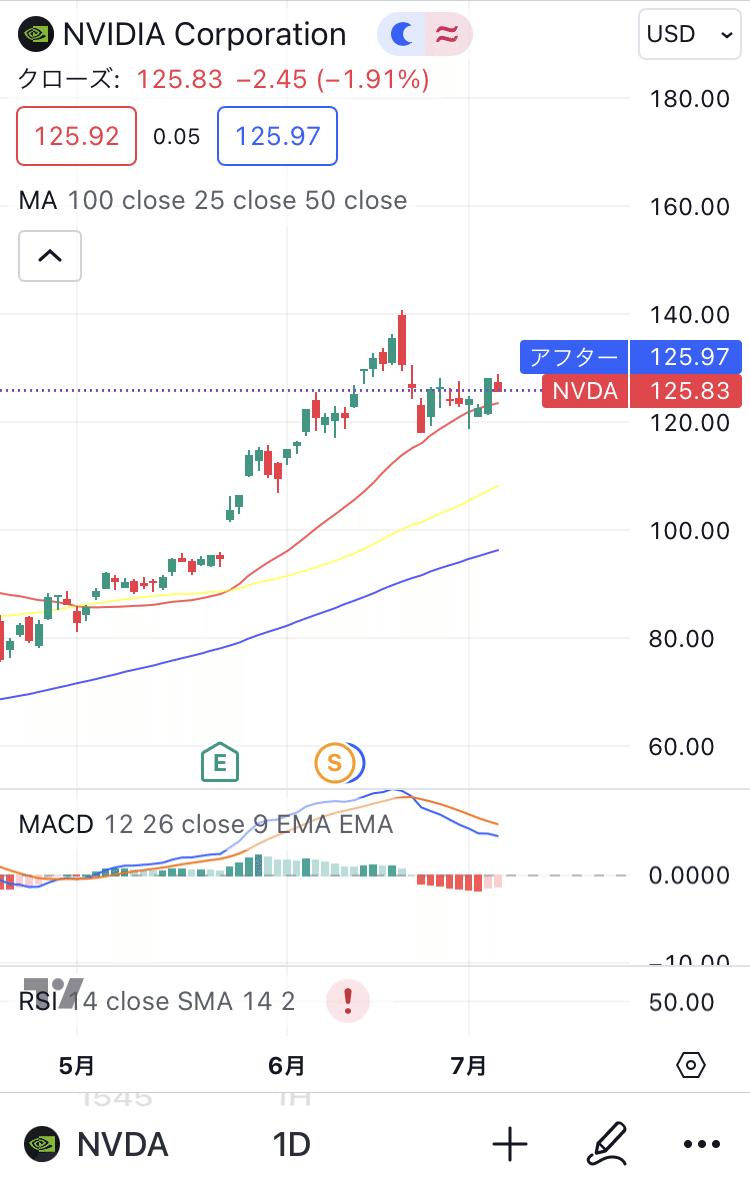Open chart settings with the hexagon icon
This screenshot has height=1180, width=750.
tap(691, 1065)
